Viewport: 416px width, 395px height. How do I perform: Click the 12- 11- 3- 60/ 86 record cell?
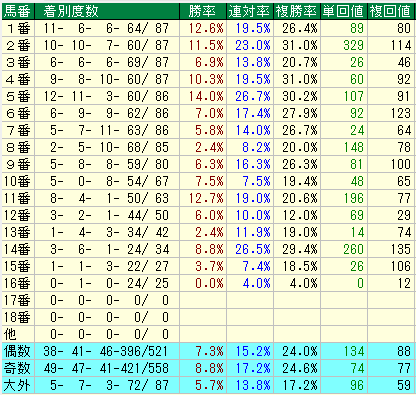106,96
